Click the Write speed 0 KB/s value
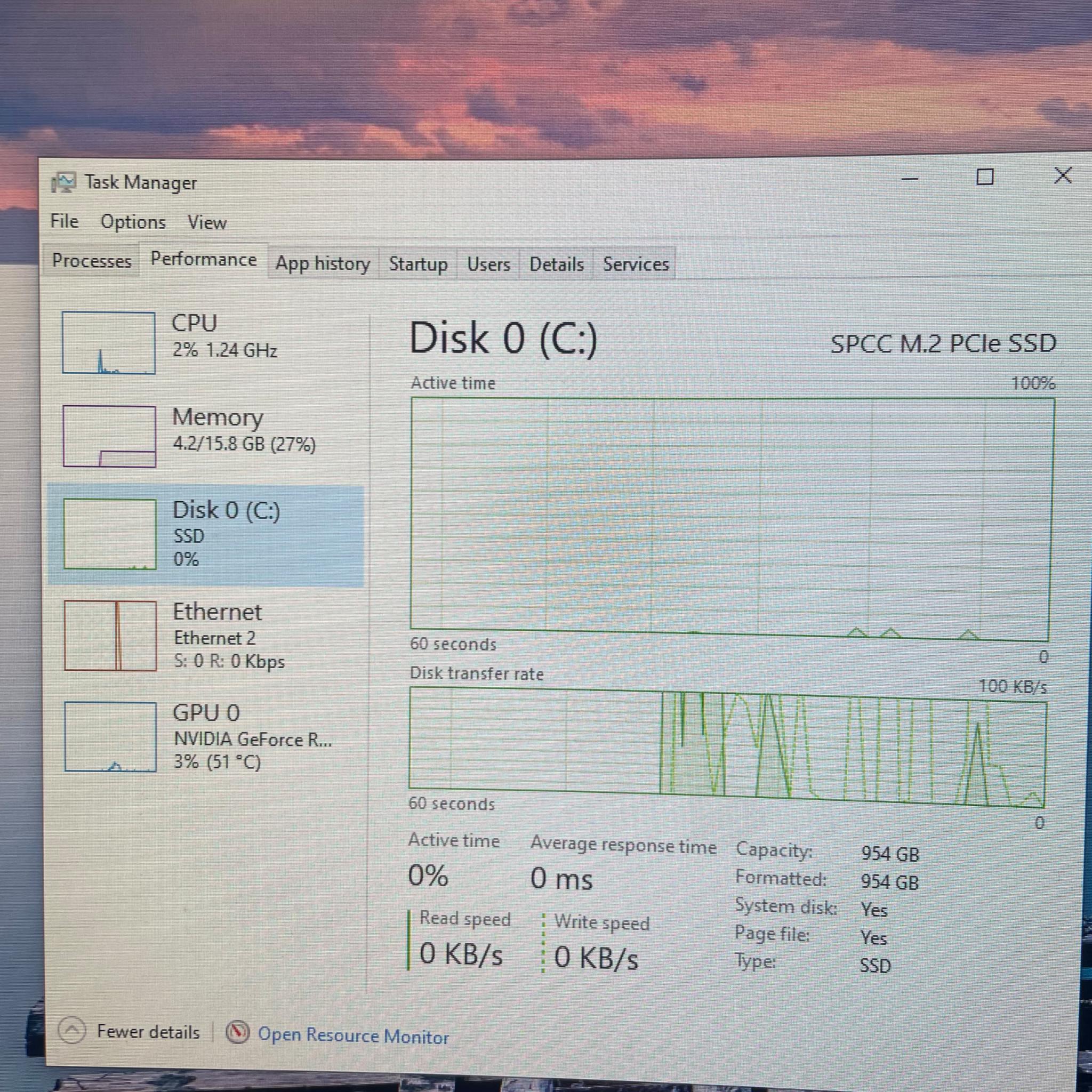 (596, 958)
